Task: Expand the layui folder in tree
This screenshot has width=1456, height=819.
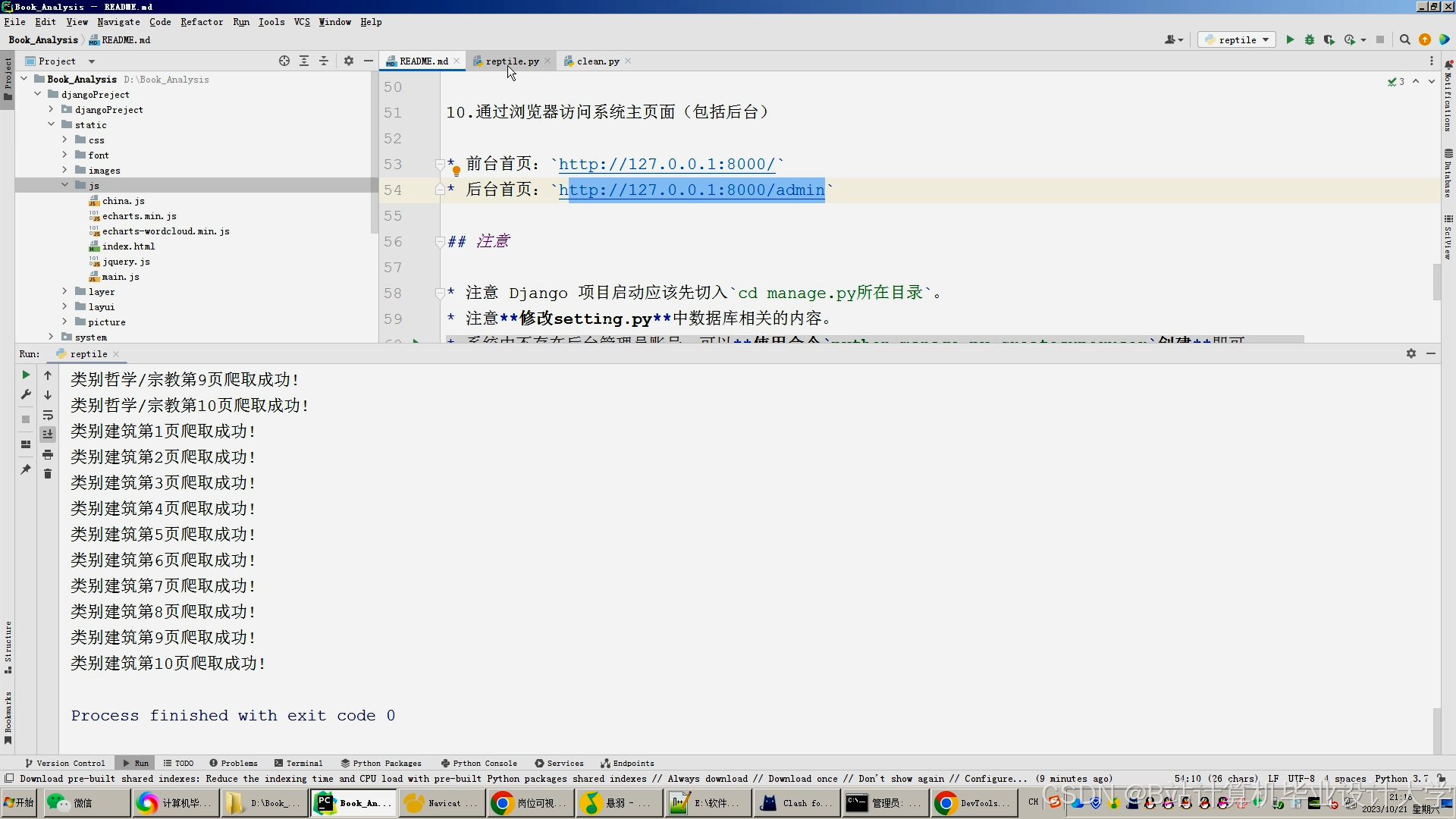Action: (64, 307)
